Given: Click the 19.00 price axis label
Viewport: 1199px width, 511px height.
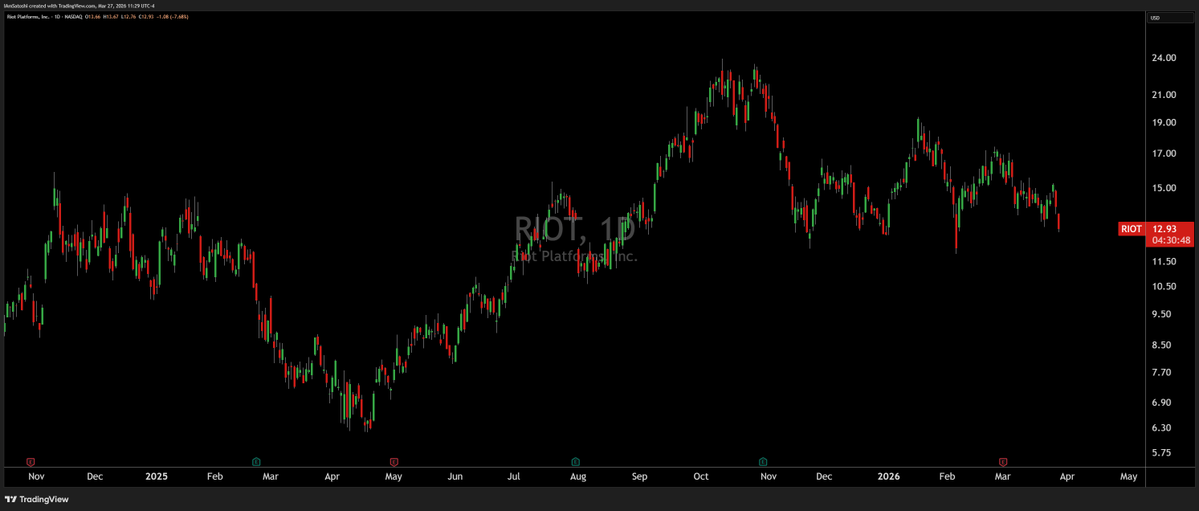Looking at the screenshot, I should click(1165, 122).
